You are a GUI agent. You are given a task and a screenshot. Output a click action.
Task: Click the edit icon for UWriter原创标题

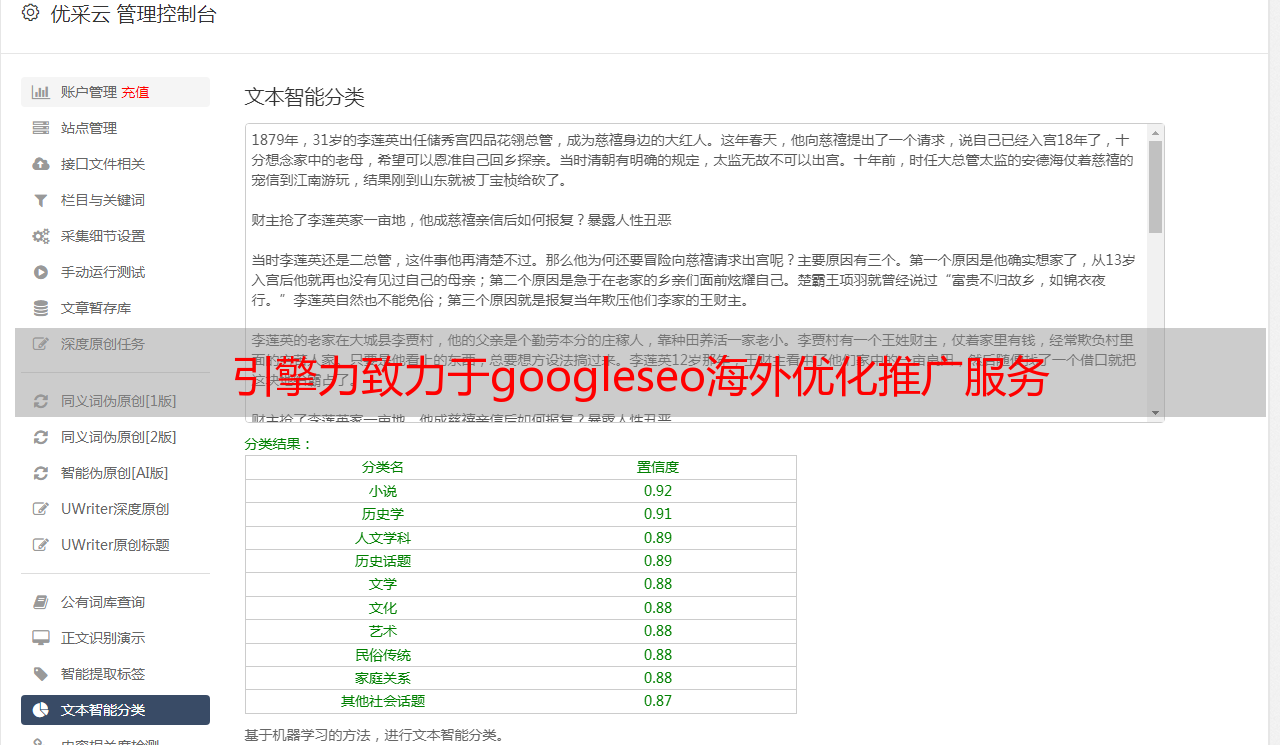click(41, 545)
